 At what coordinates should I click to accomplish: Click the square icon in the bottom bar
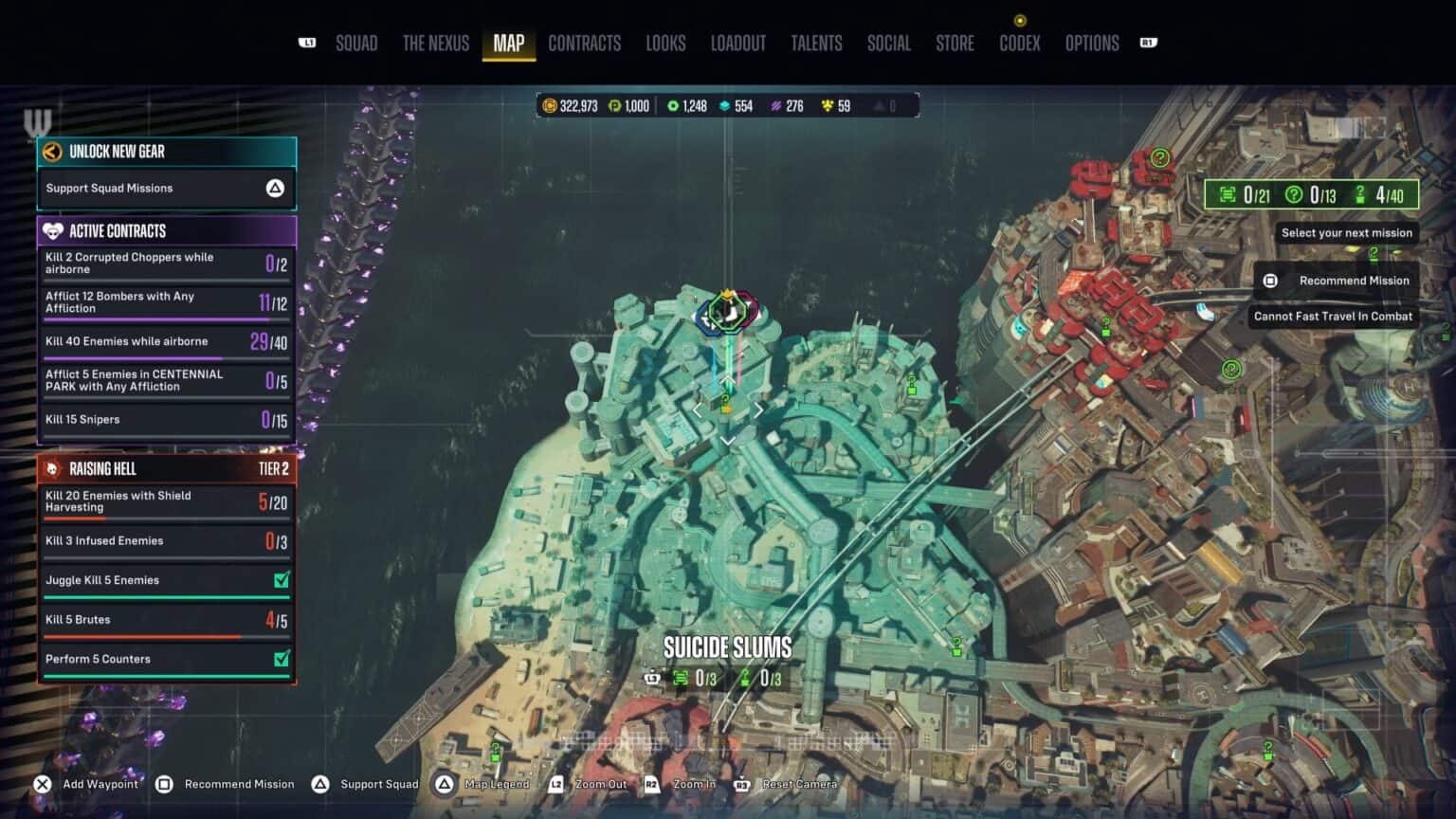(x=164, y=784)
